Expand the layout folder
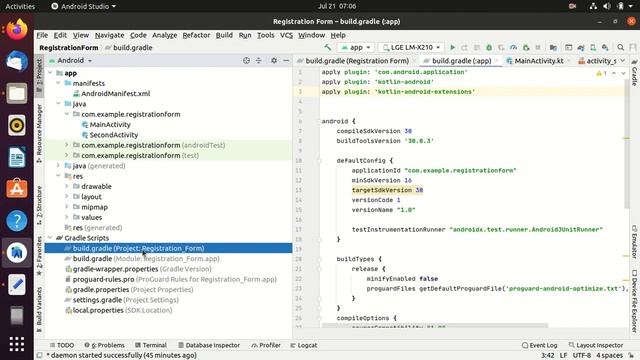 tap(67, 196)
